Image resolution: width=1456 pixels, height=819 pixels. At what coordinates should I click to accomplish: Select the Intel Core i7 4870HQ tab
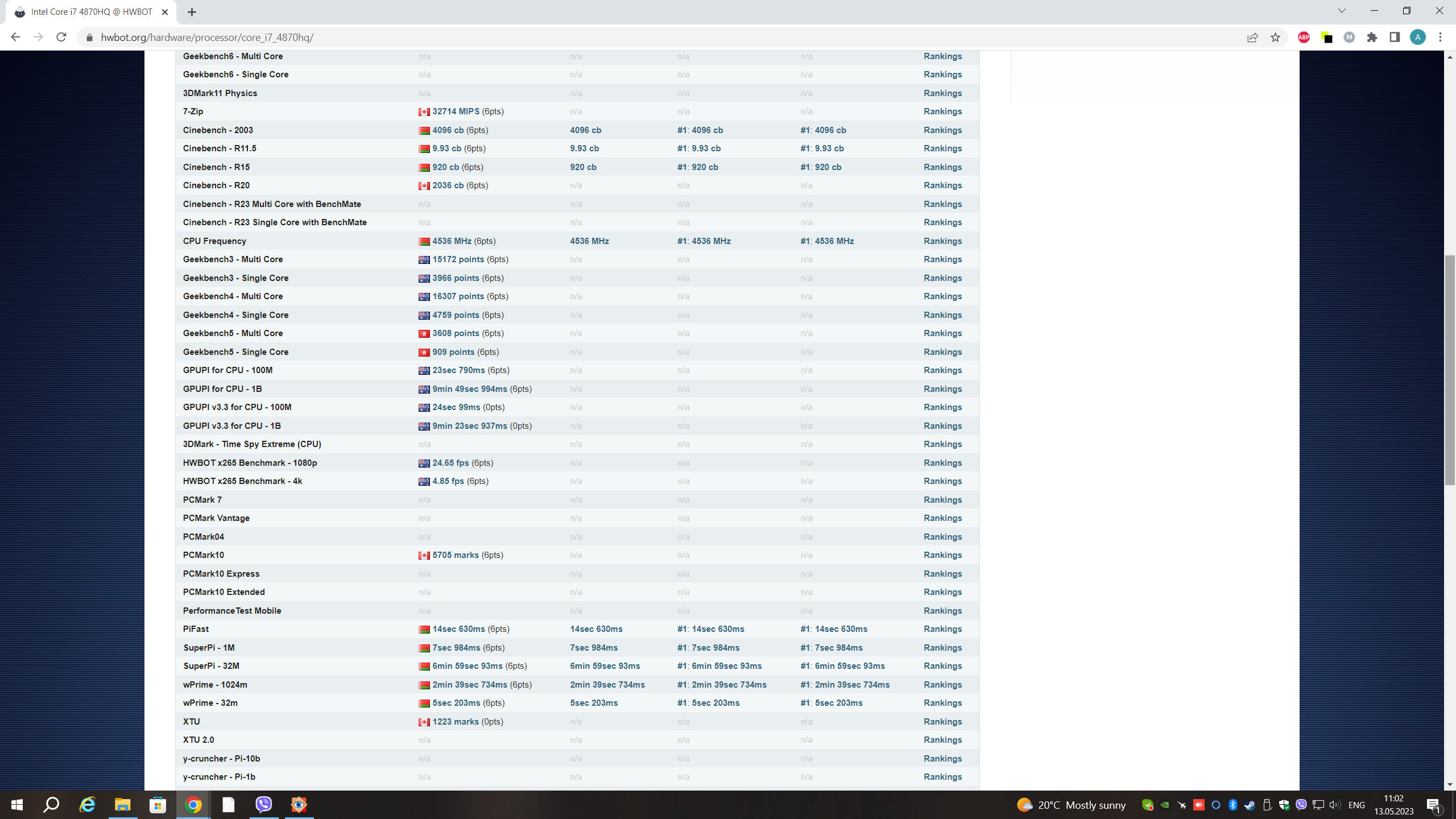[91, 12]
